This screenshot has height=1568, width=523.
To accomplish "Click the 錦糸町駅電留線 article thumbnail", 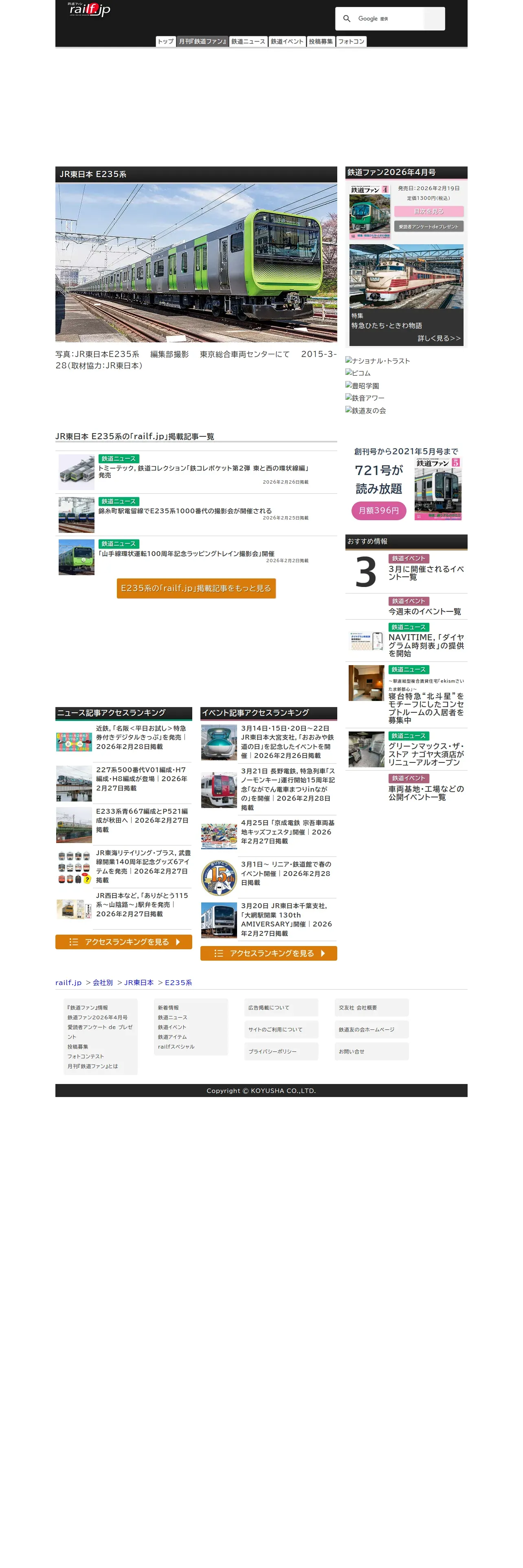I will pos(76,515).
